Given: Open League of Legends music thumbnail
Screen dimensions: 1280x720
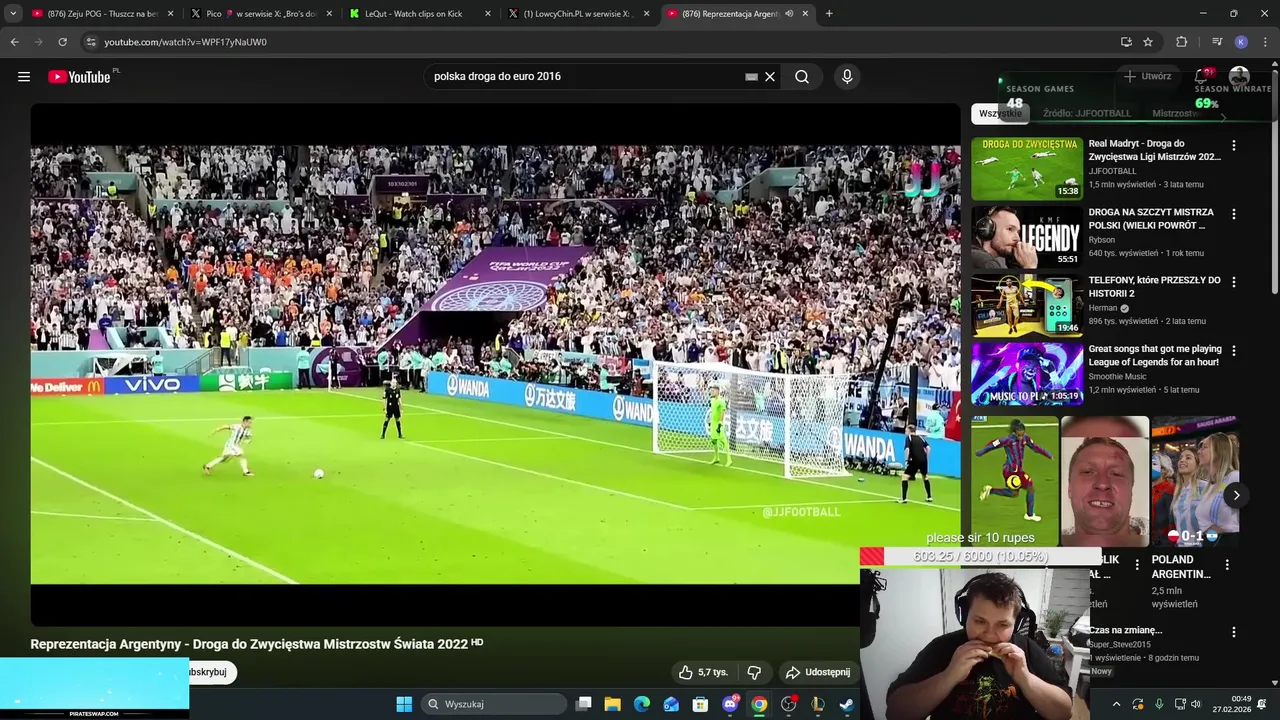Looking at the screenshot, I should tap(1027, 374).
